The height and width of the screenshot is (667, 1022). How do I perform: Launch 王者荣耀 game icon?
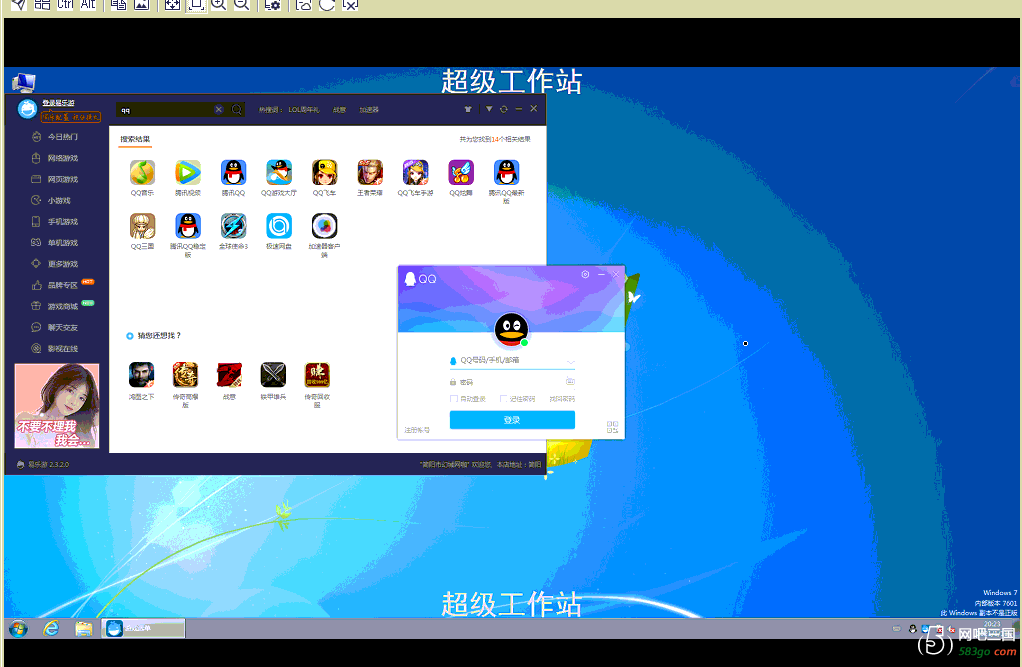pyautogui.click(x=370, y=173)
